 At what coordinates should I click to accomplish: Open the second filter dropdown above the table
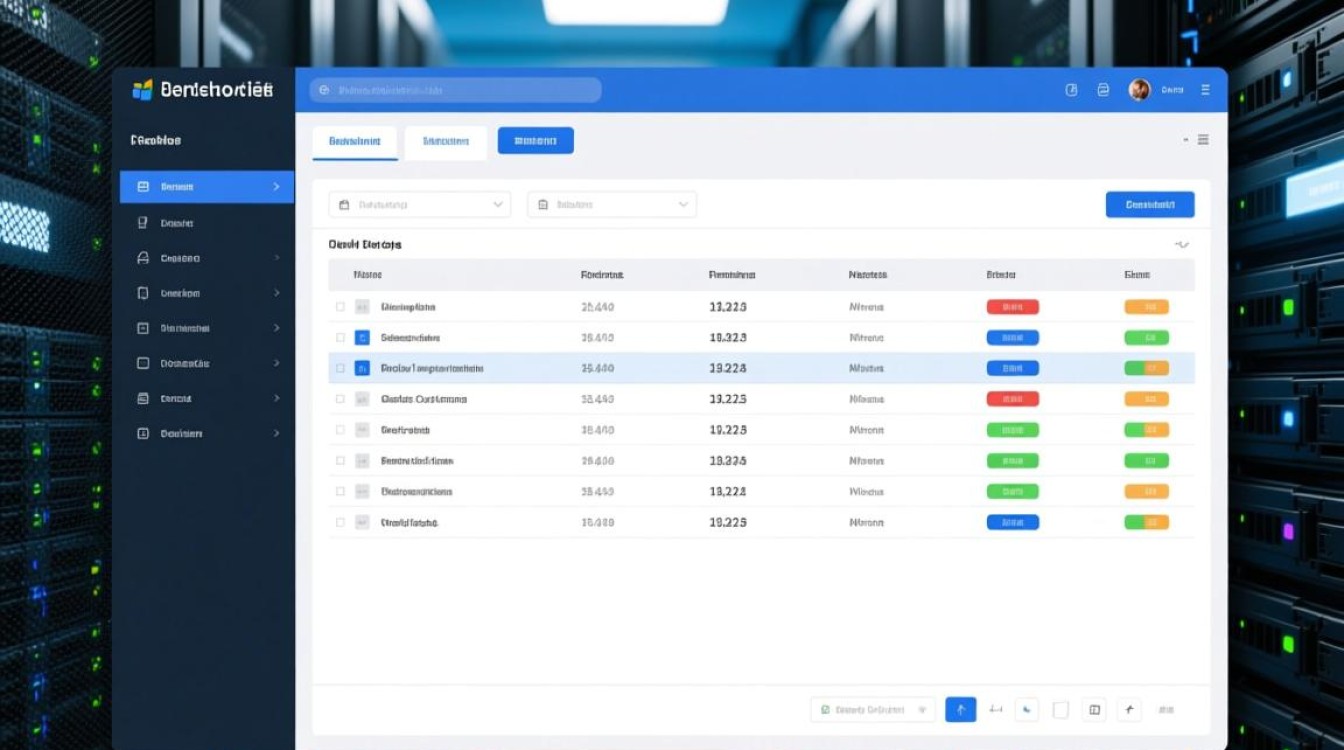pyautogui.click(x=611, y=205)
